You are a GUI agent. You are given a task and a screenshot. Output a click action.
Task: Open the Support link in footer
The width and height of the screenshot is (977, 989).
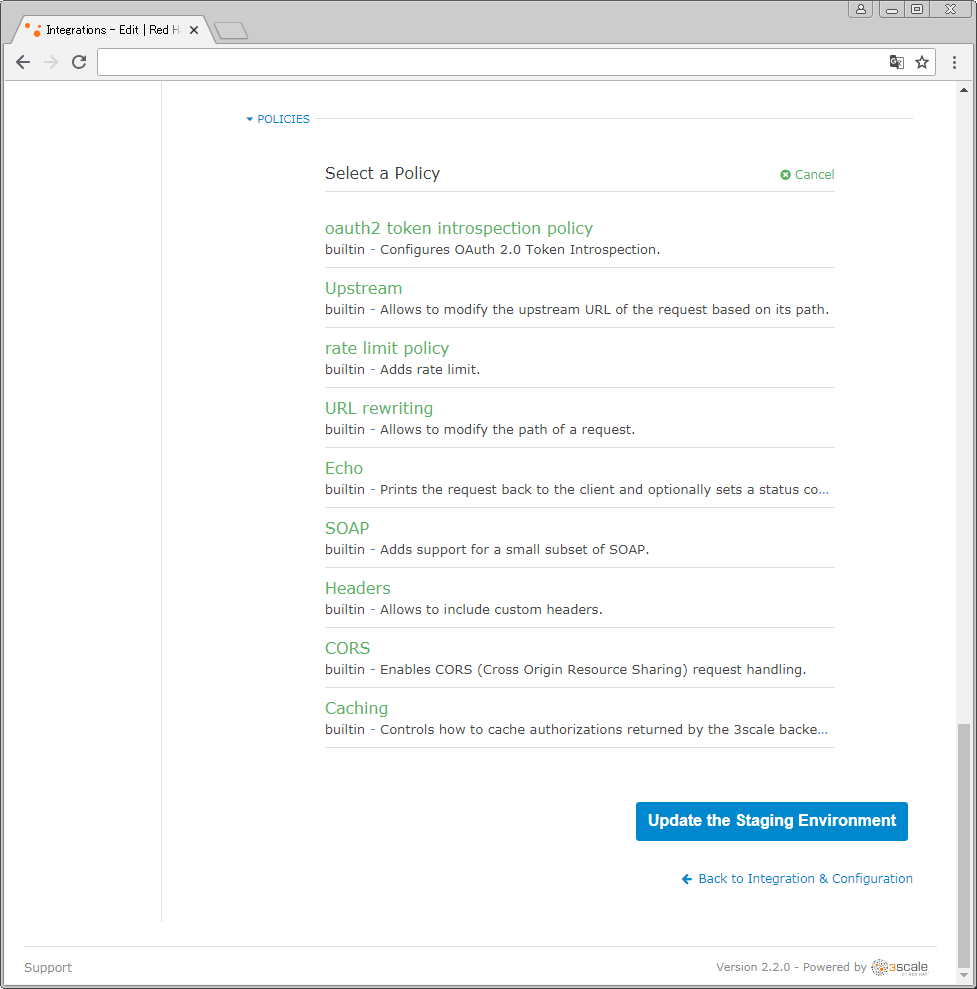[48, 967]
